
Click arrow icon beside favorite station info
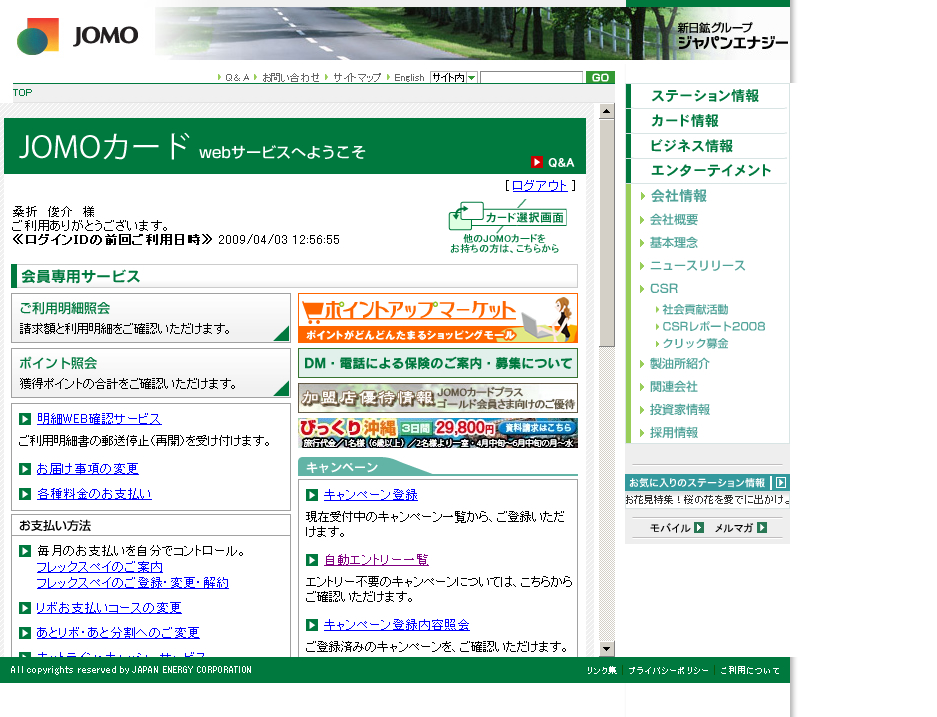pos(781,483)
